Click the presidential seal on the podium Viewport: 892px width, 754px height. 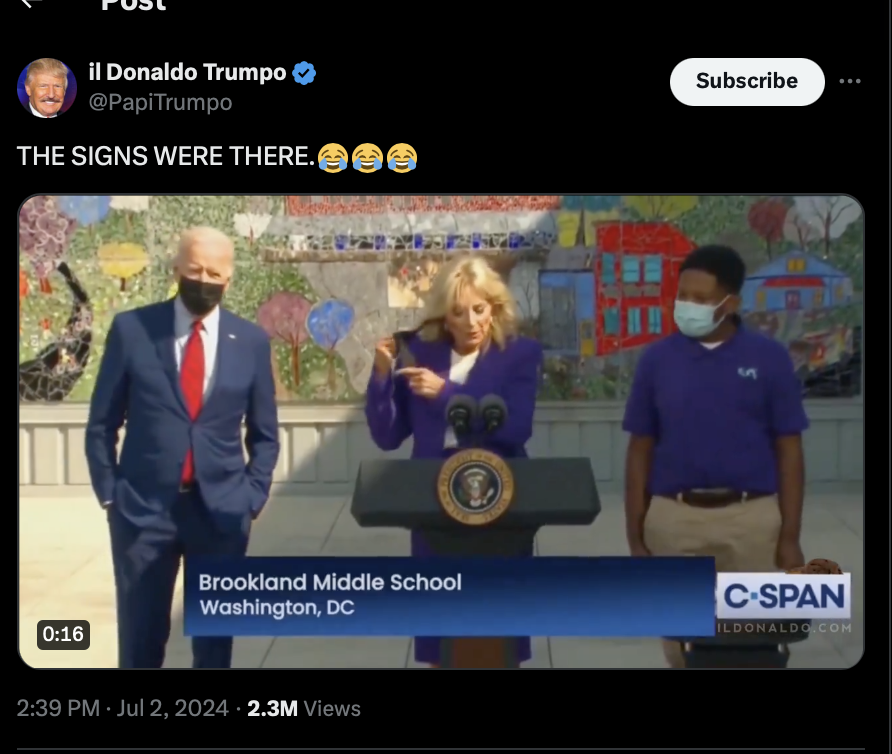[475, 487]
